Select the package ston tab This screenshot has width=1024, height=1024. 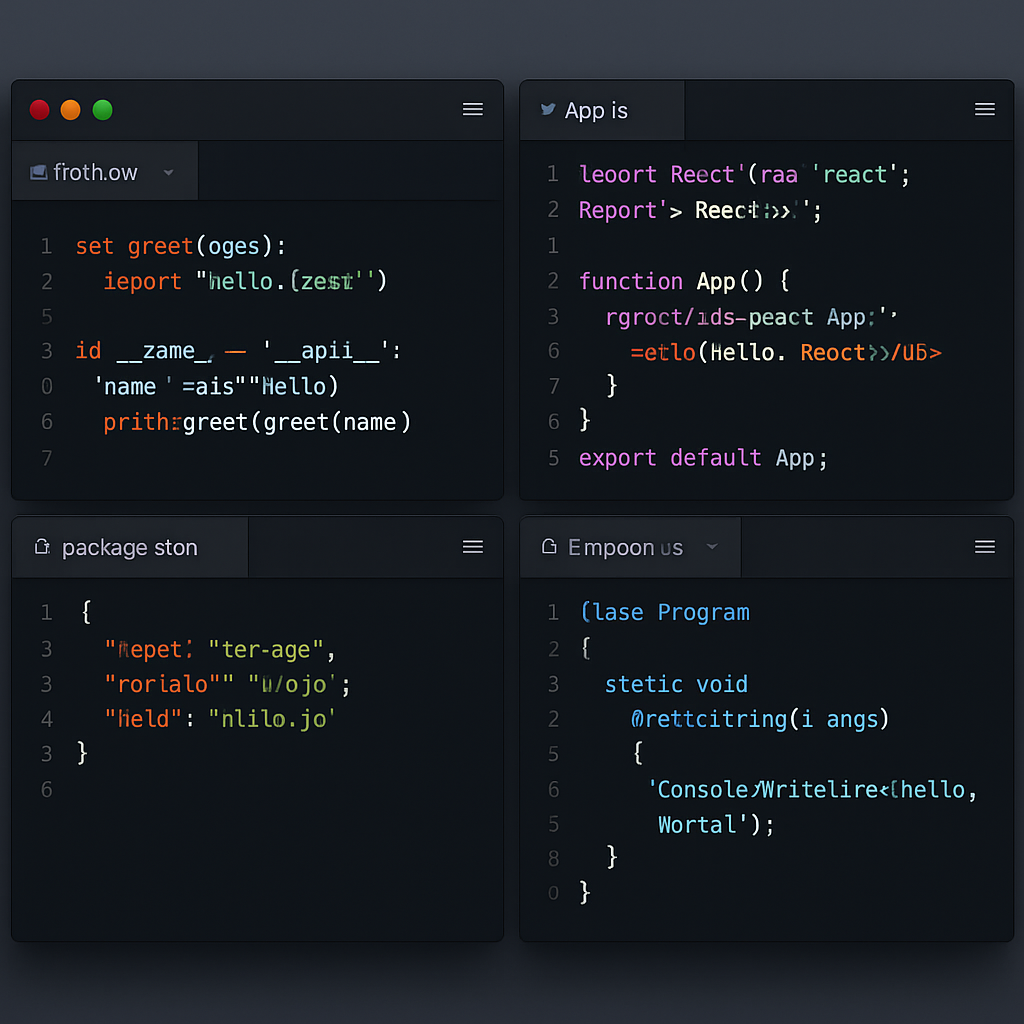(x=128, y=547)
